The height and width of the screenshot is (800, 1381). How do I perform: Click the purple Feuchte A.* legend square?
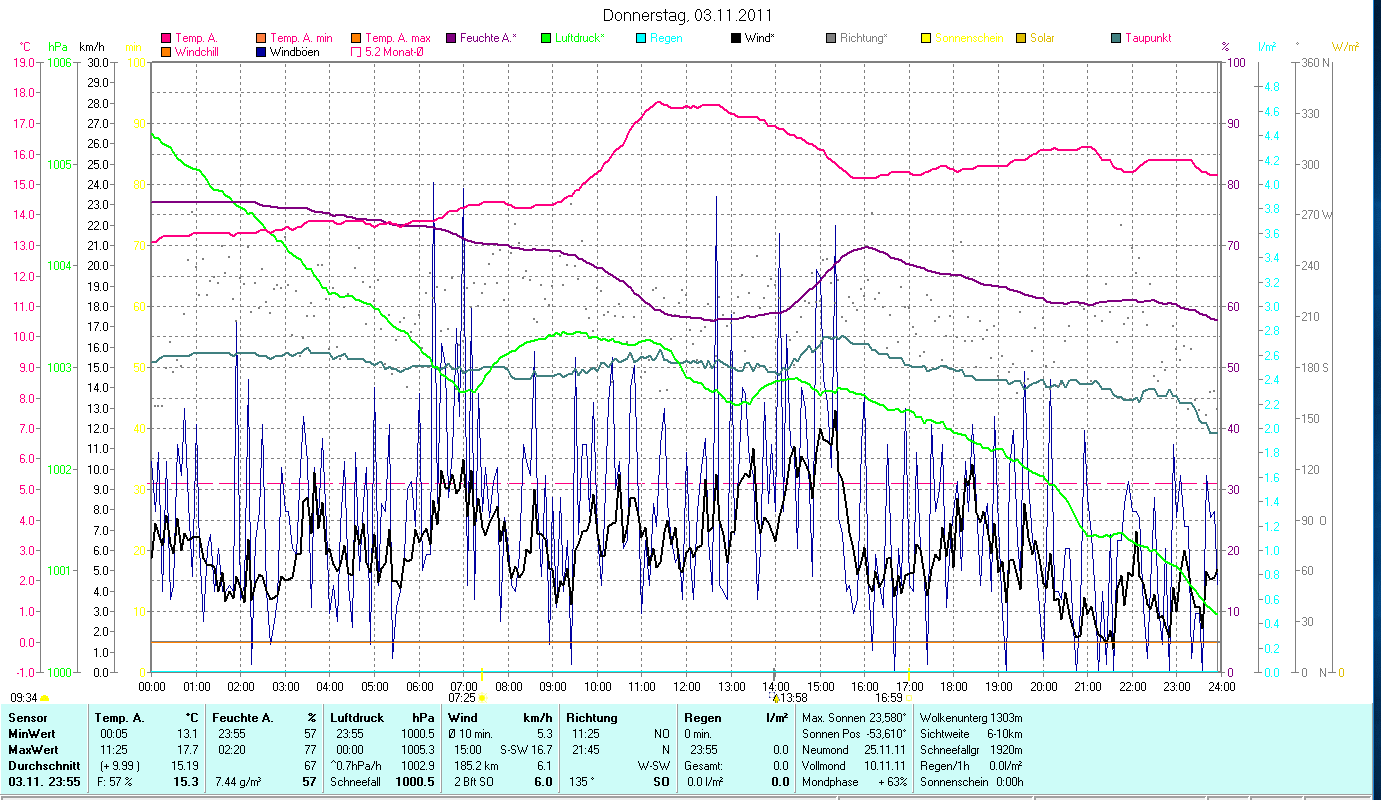point(451,38)
